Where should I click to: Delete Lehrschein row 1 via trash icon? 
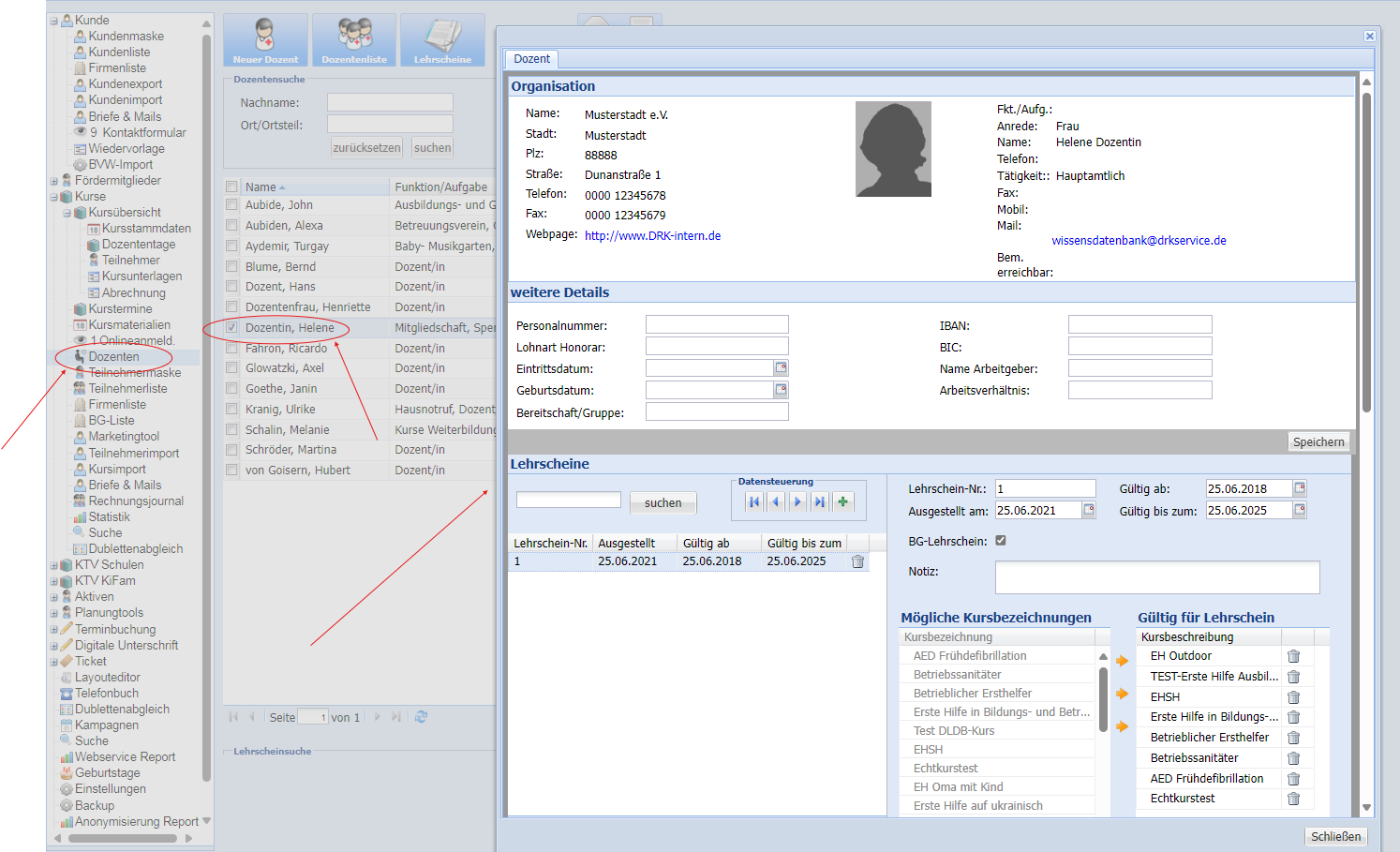tap(857, 561)
